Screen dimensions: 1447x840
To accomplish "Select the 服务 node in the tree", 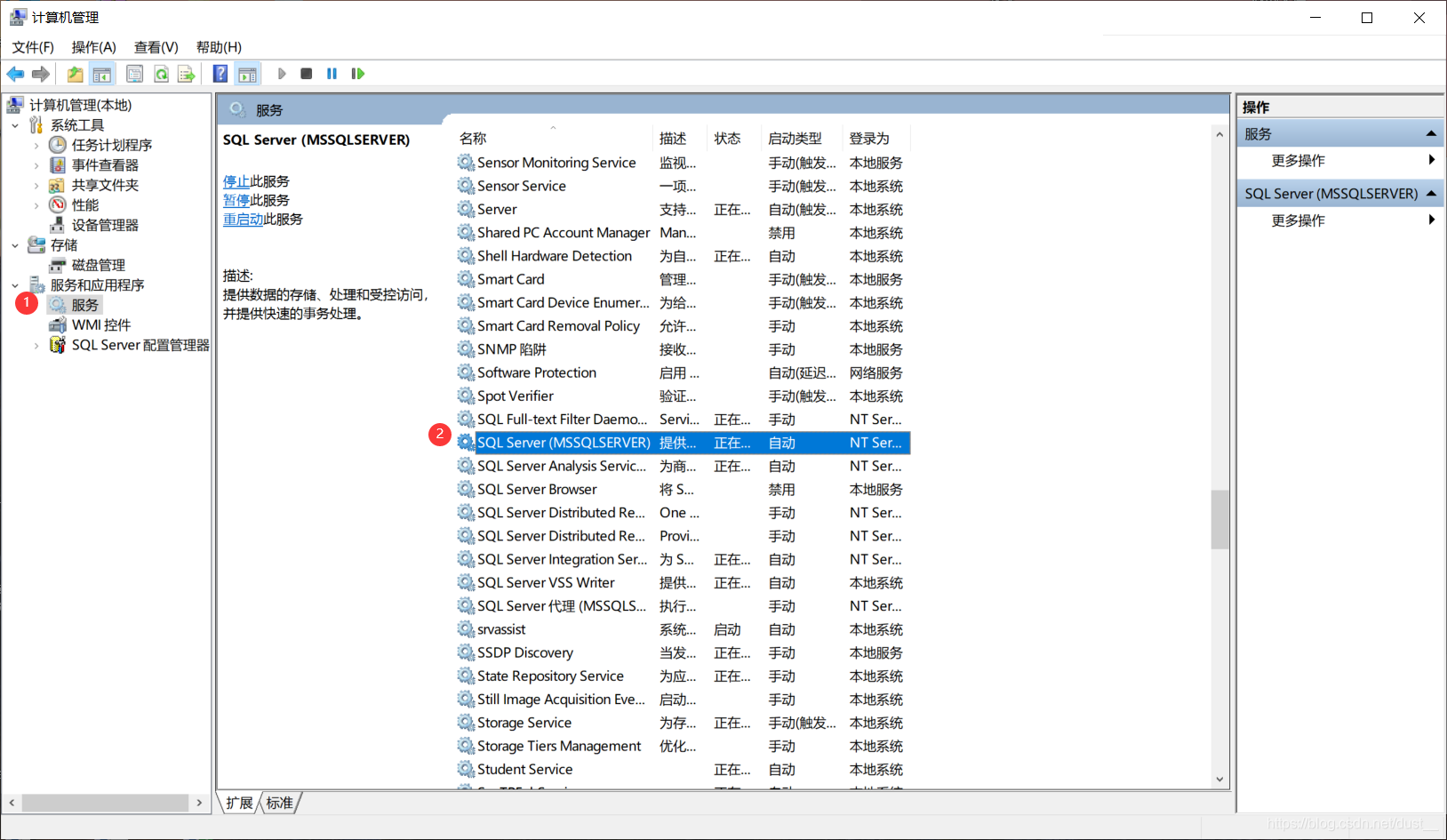I will pos(85,305).
